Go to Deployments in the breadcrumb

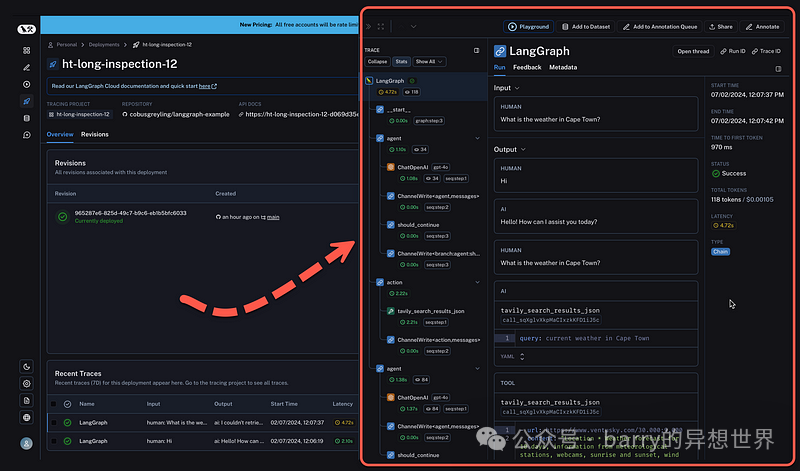(x=104, y=45)
